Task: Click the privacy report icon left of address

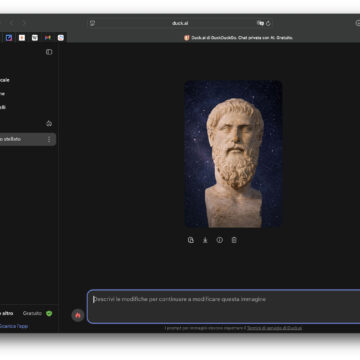Action: 92,23
